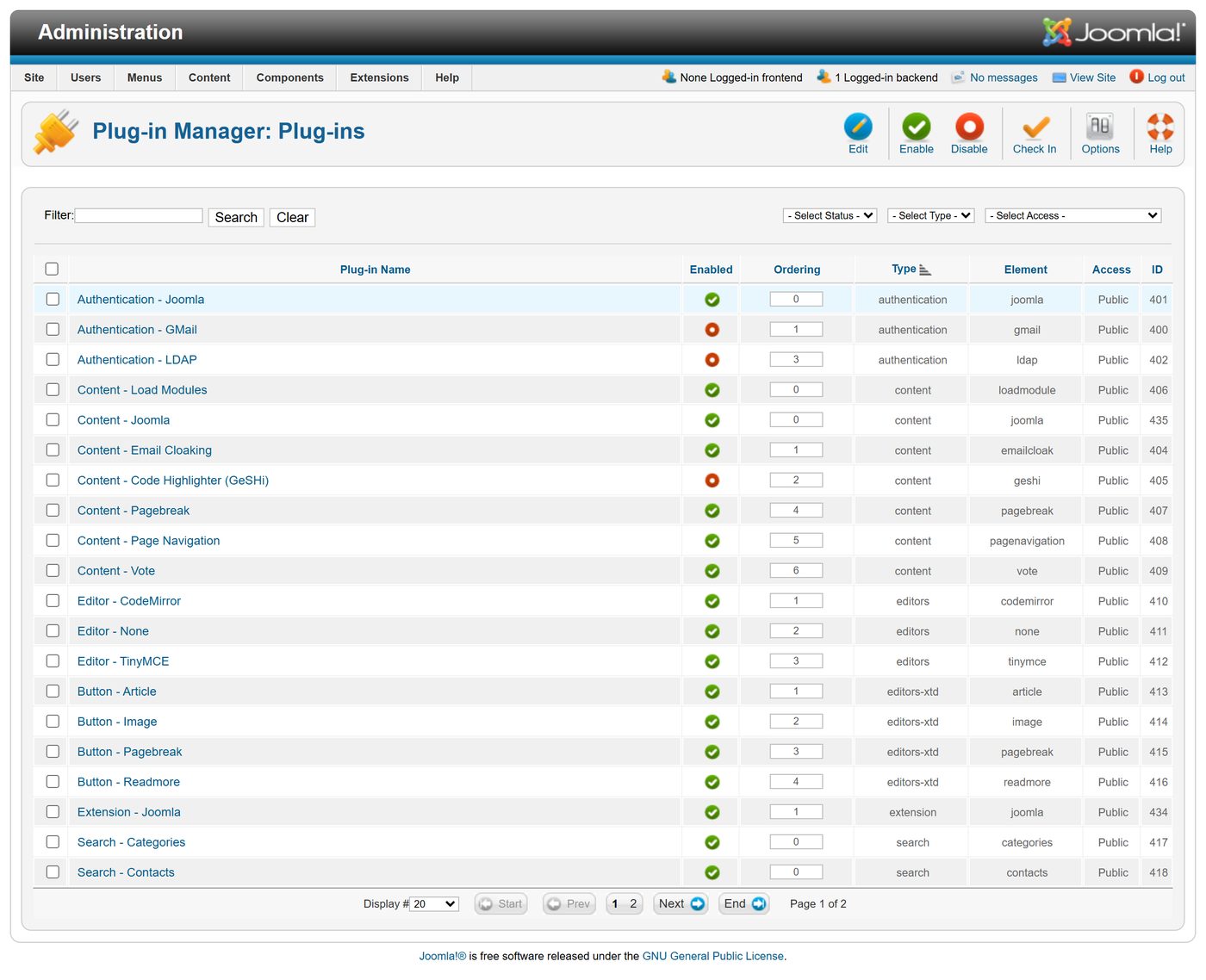Sort by the Ordering column header
The height and width of the screenshot is (980, 1206).
point(797,270)
